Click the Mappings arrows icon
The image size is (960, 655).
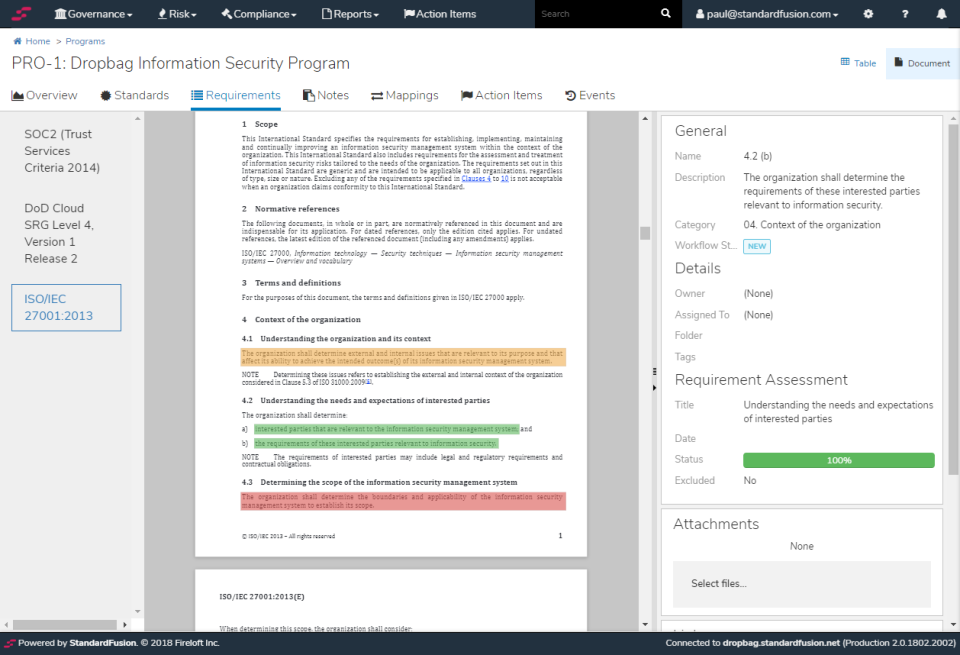point(377,96)
